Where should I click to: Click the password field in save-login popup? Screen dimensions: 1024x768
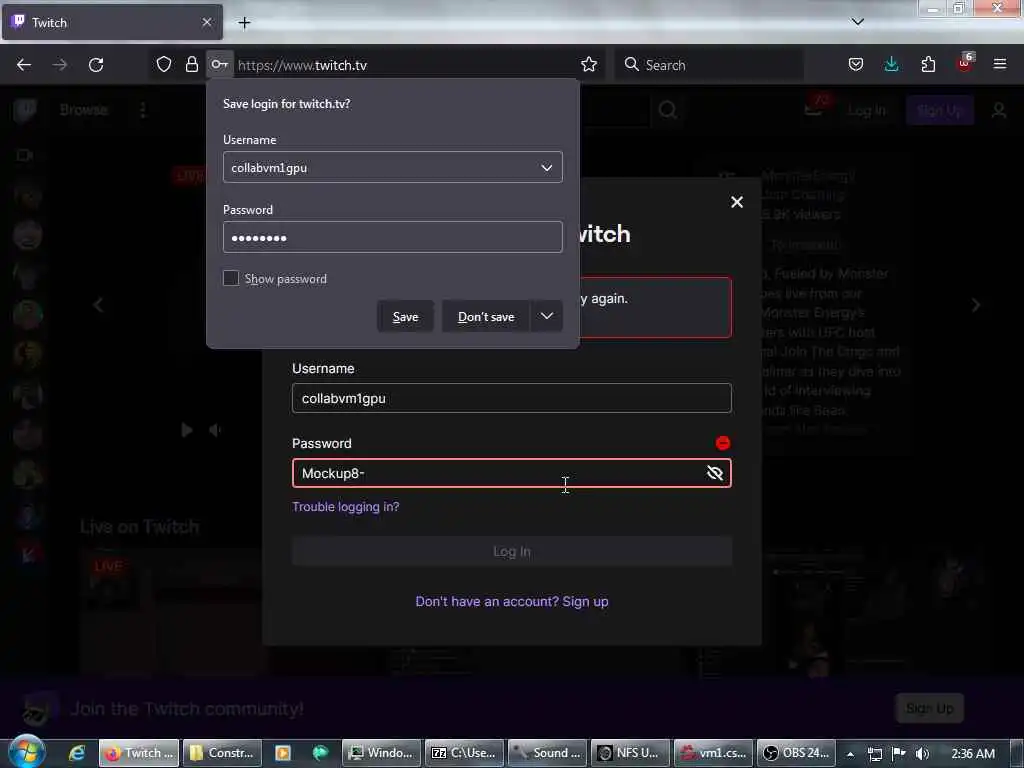tap(392, 237)
